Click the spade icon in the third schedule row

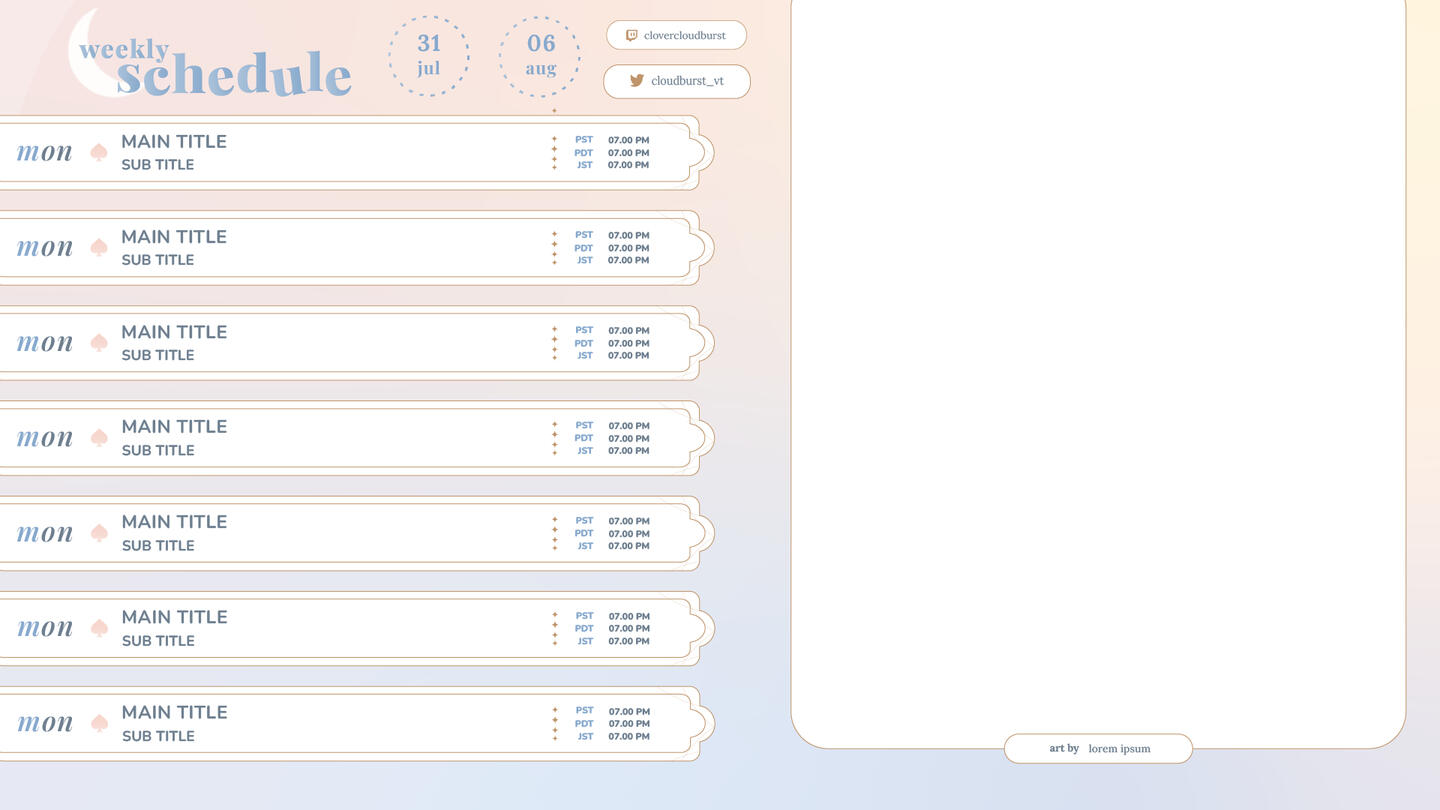pyautogui.click(x=99, y=343)
